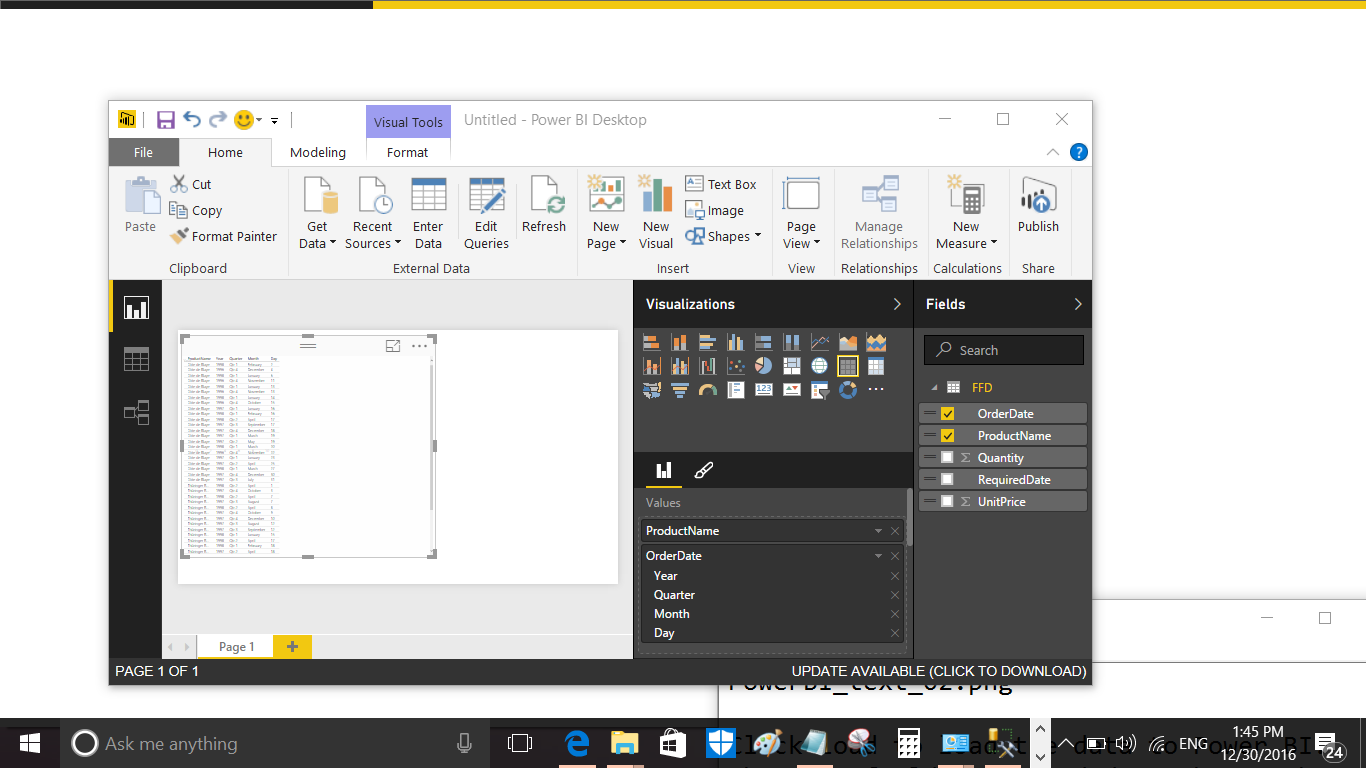Click the Refresh button
Screen dimensions: 1366x768
(x=544, y=211)
